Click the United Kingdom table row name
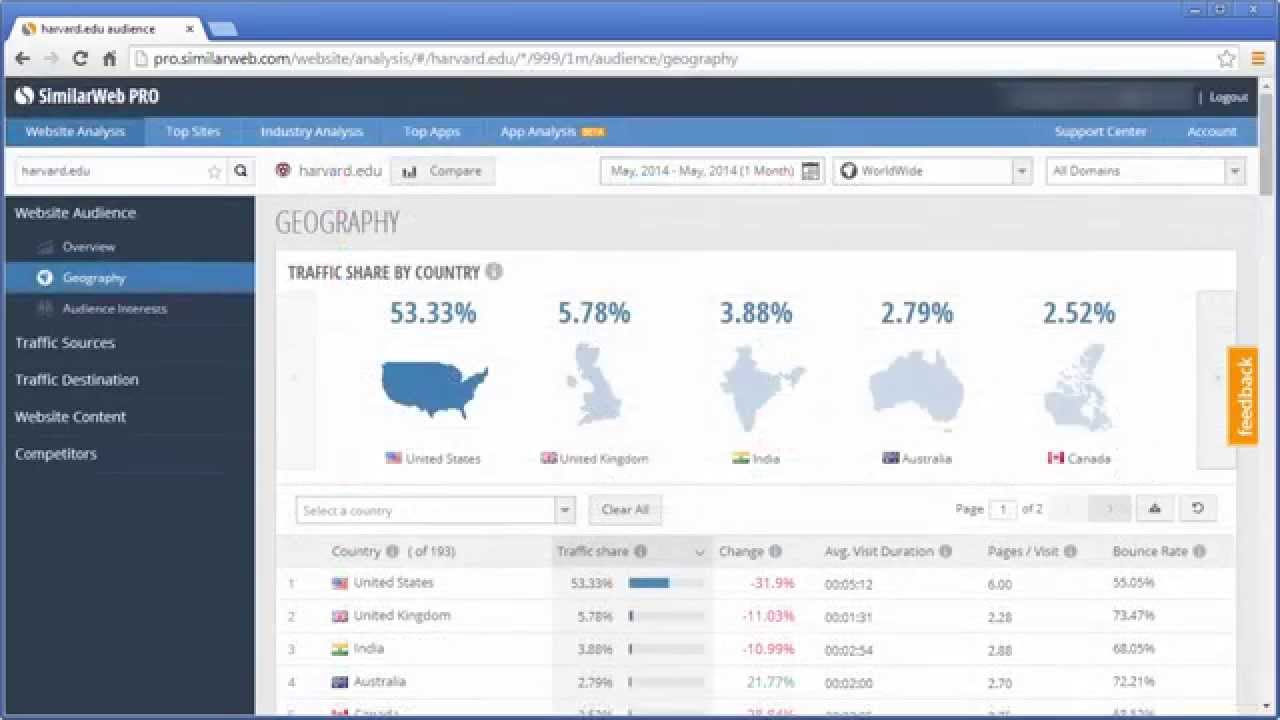1280x720 pixels. click(402, 615)
